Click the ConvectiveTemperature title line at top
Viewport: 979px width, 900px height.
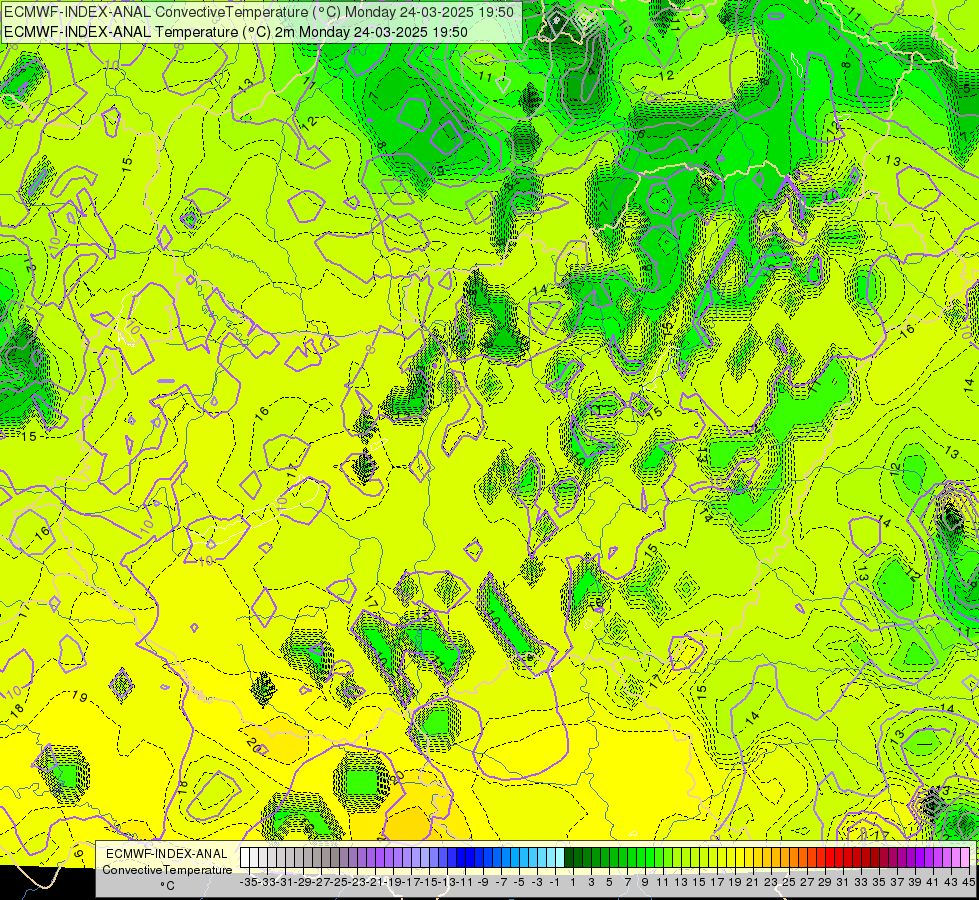click(x=259, y=12)
